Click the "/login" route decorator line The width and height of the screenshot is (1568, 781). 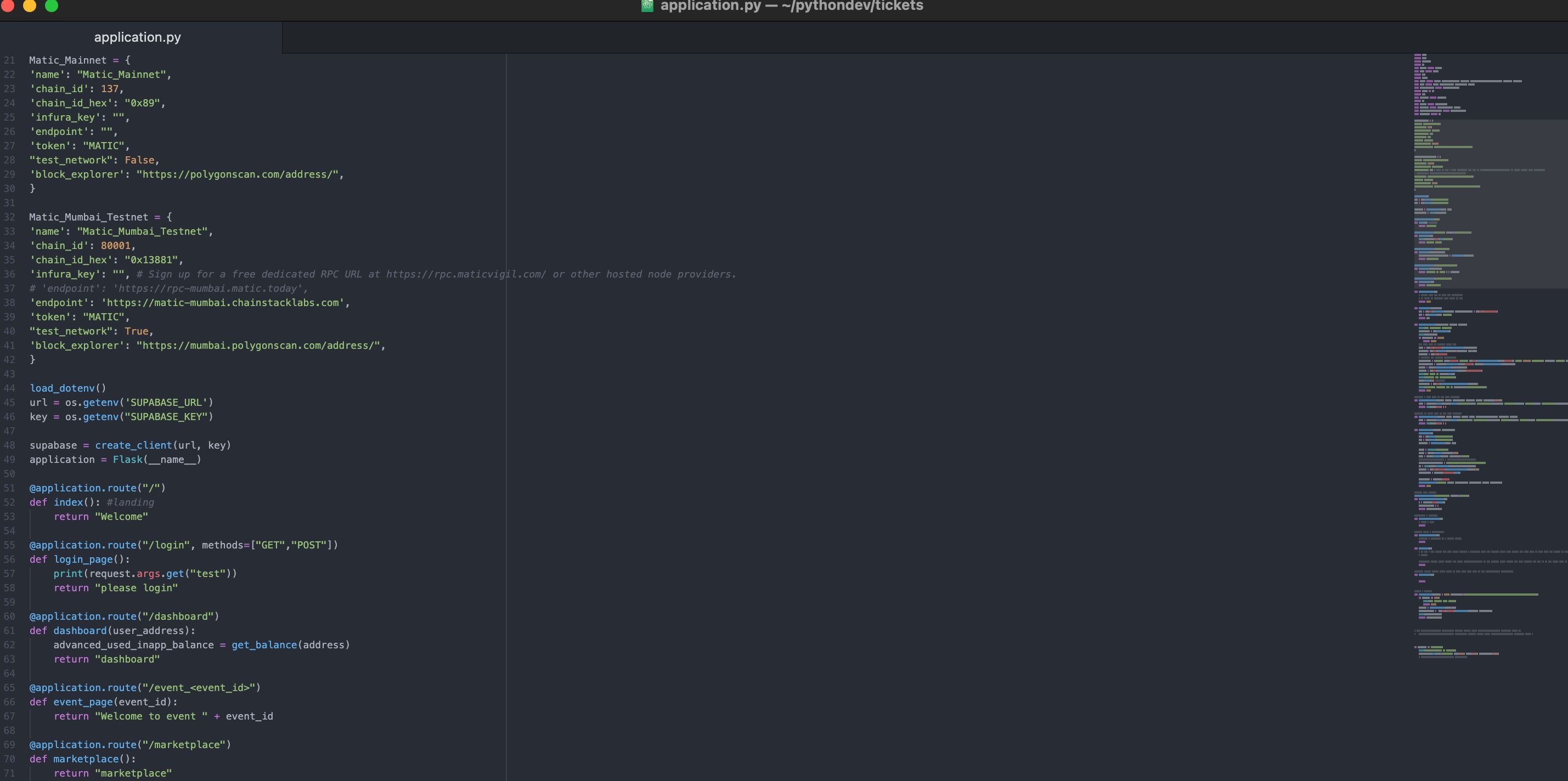click(184, 545)
